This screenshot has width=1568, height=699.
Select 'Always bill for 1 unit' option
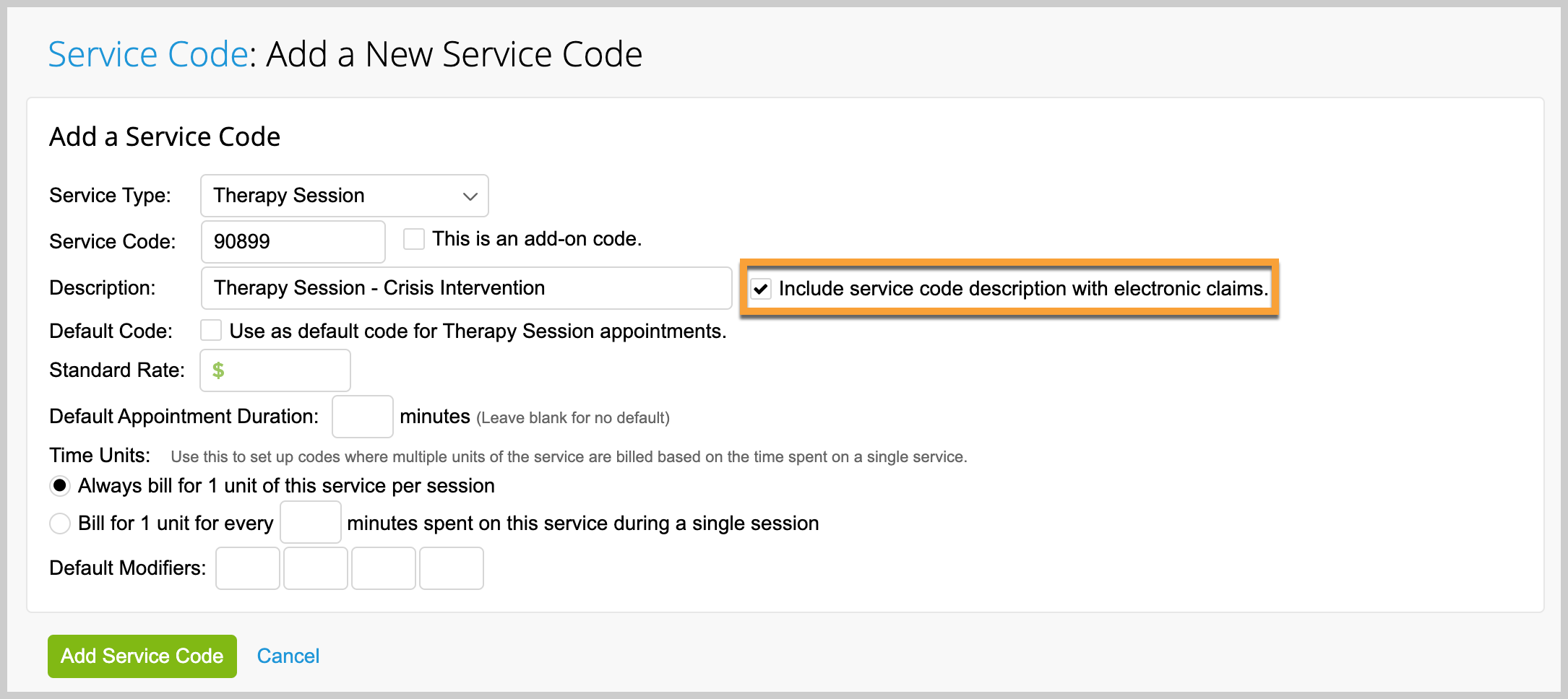pos(60,486)
